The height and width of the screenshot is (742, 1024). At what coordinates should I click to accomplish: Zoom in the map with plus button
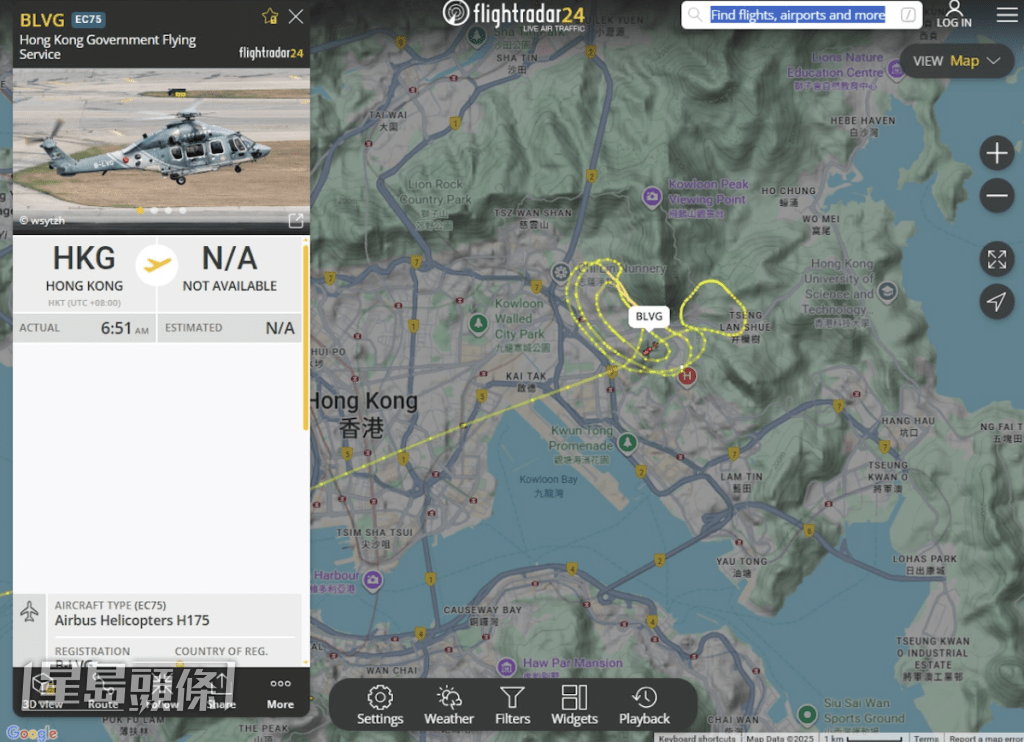pos(997,154)
